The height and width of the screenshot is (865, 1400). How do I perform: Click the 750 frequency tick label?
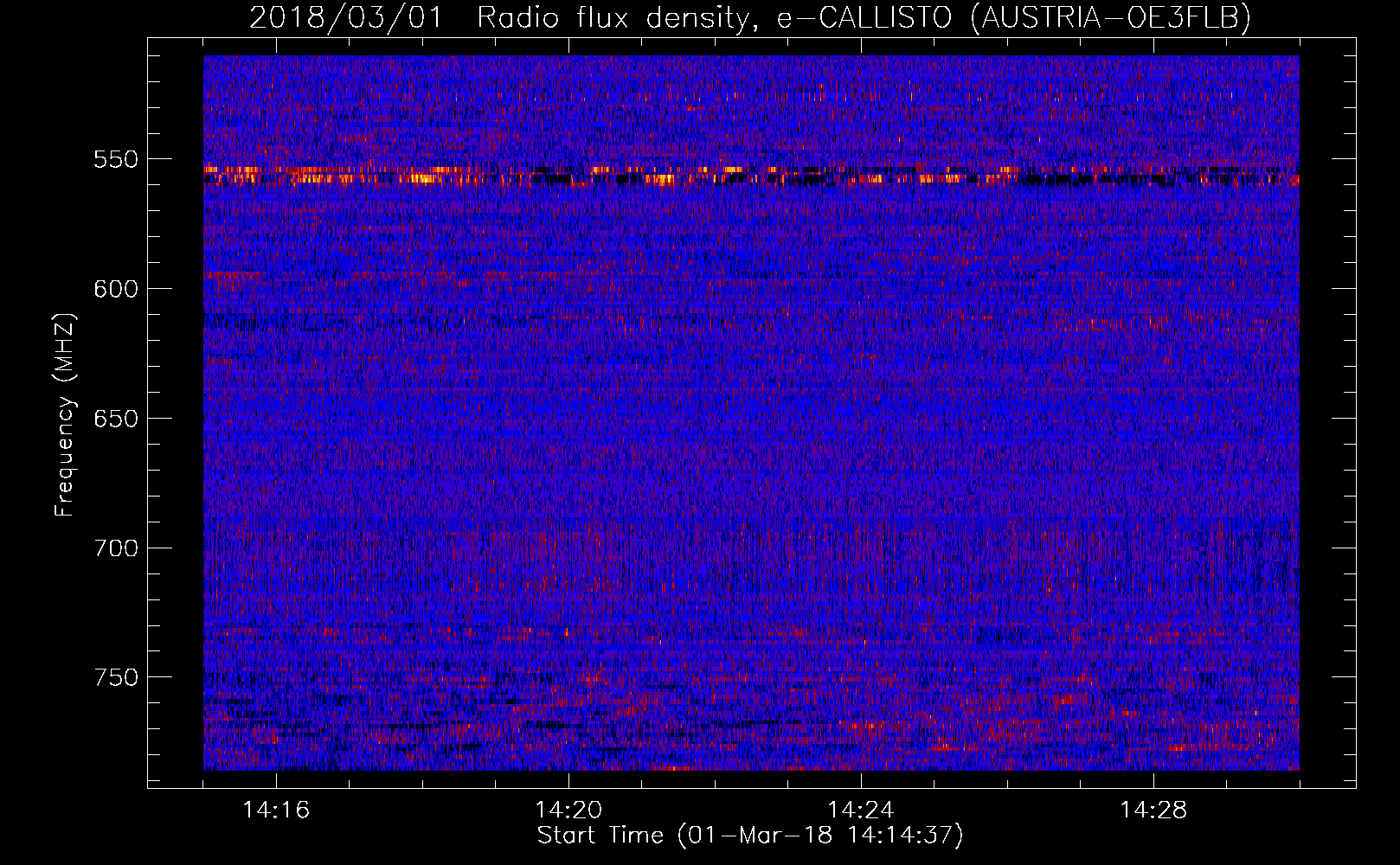tap(116, 677)
